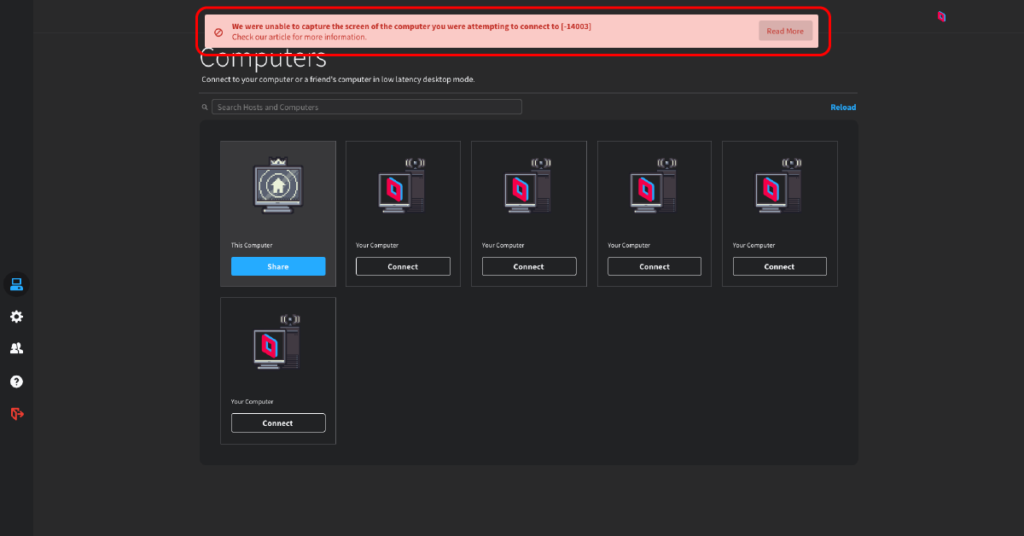Image resolution: width=1024 pixels, height=536 pixels.
Task: Connect to the third Your Computer in top row
Action: (x=654, y=267)
